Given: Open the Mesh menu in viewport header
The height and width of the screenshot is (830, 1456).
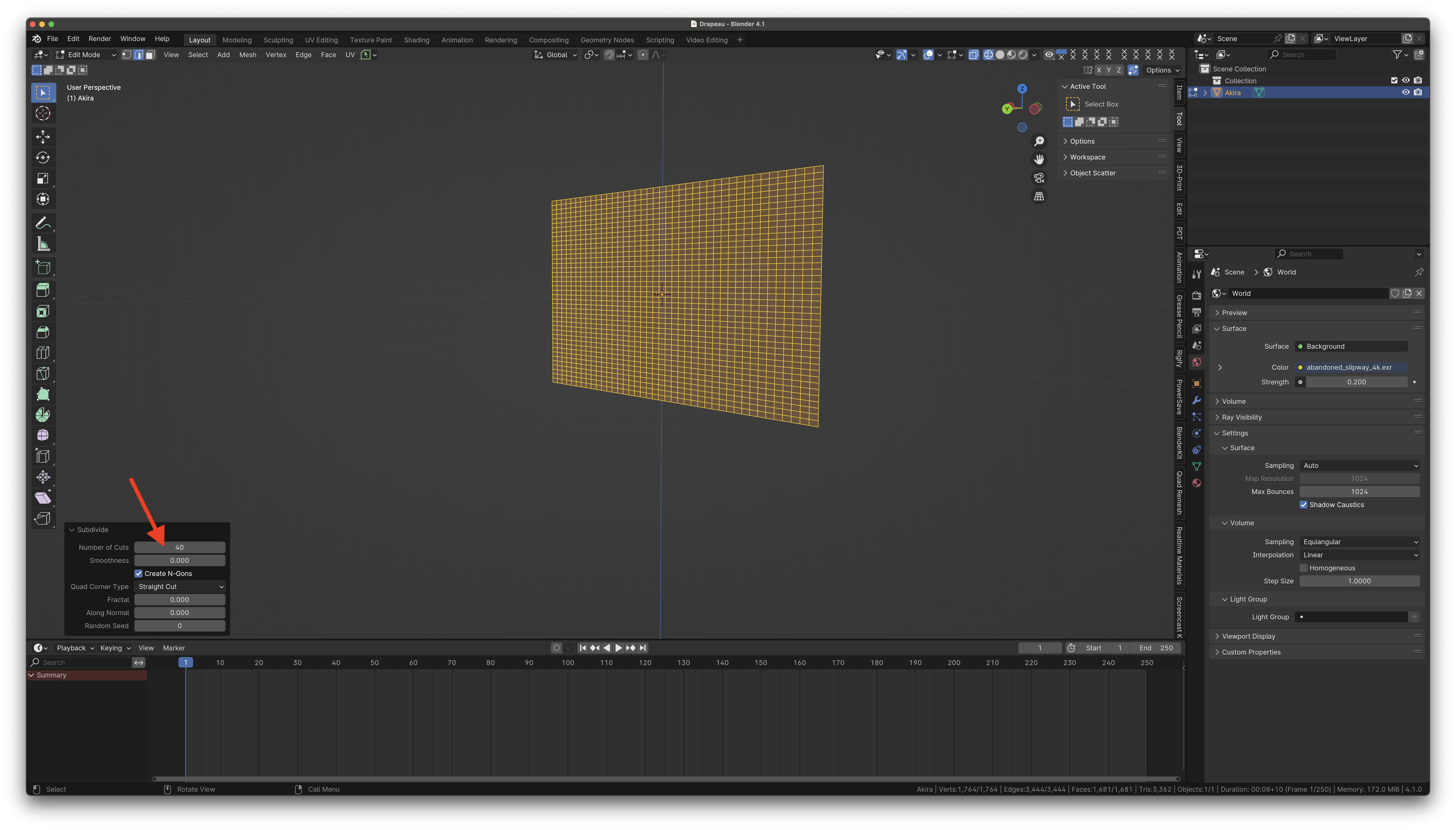Looking at the screenshot, I should point(247,55).
